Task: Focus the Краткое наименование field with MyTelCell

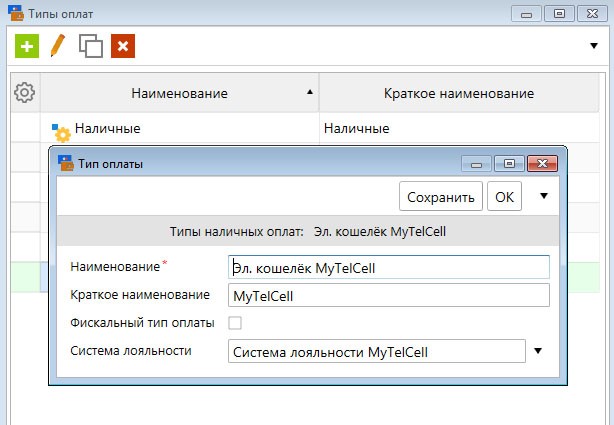Action: tap(389, 295)
